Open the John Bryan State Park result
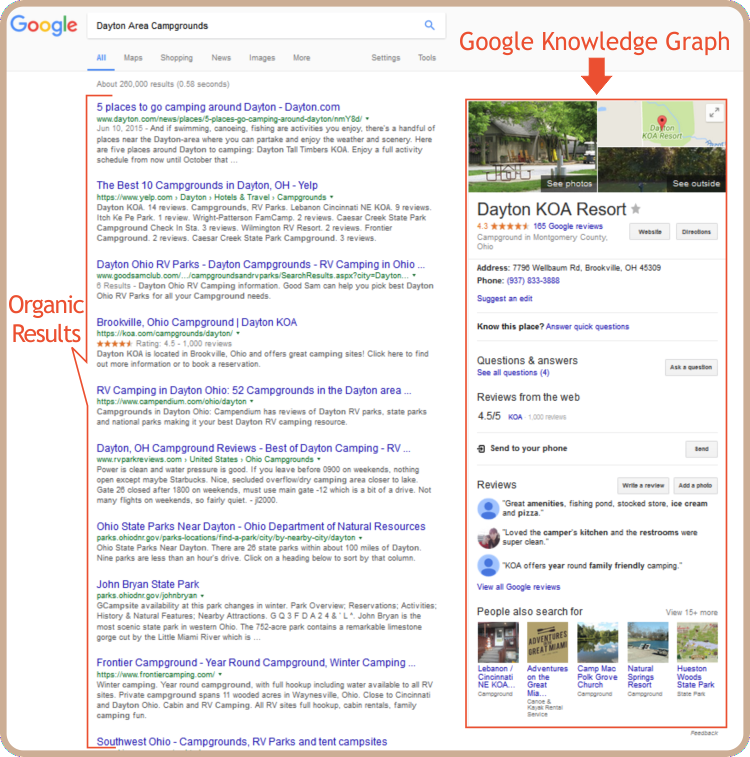 (148, 584)
